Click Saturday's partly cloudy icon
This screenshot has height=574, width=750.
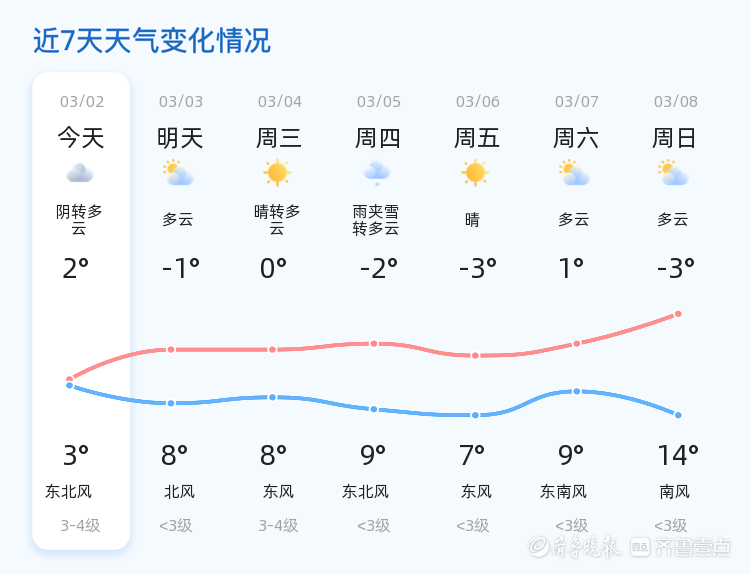click(575, 174)
